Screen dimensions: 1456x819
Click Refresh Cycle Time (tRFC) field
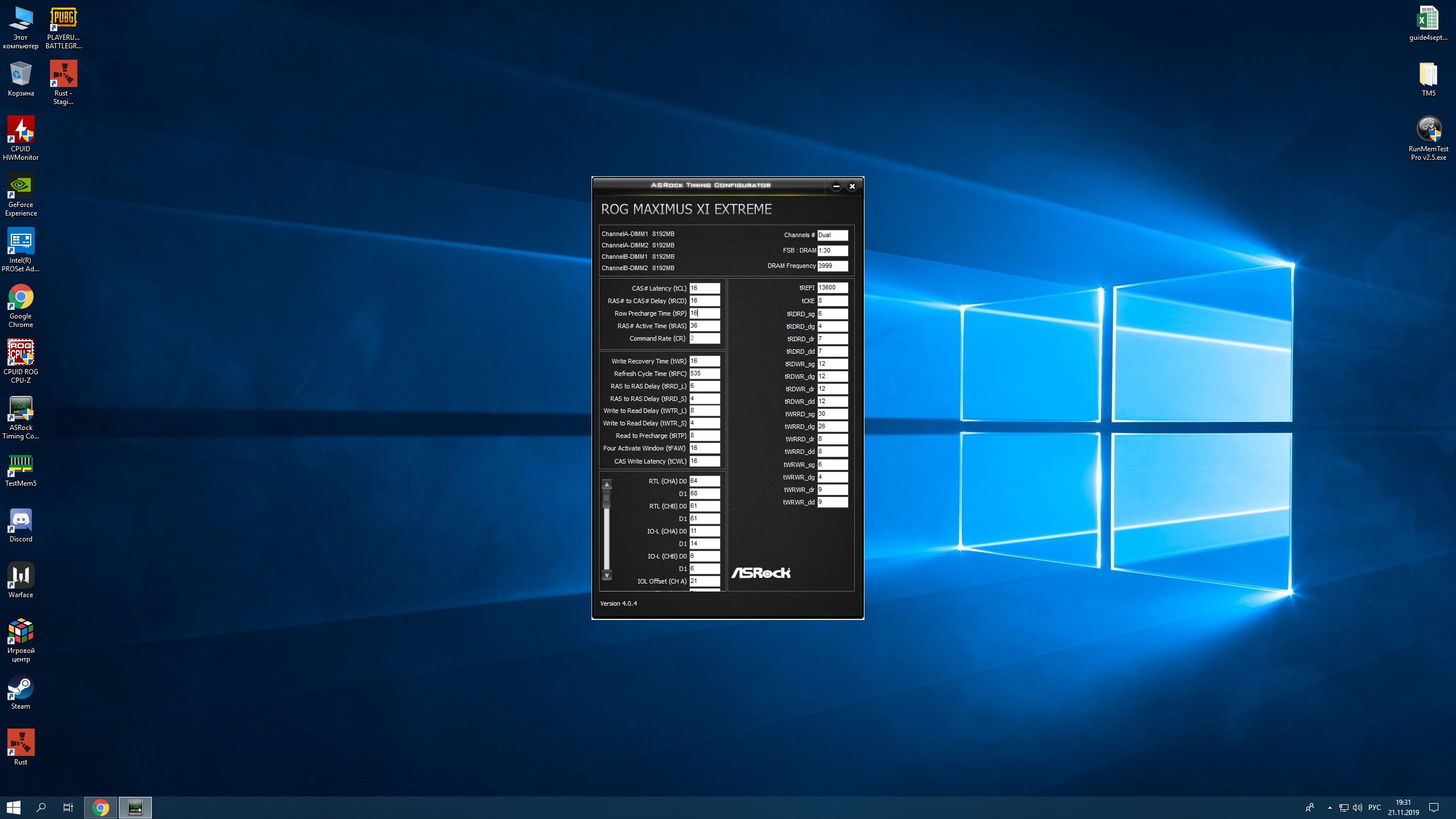pyautogui.click(x=704, y=374)
